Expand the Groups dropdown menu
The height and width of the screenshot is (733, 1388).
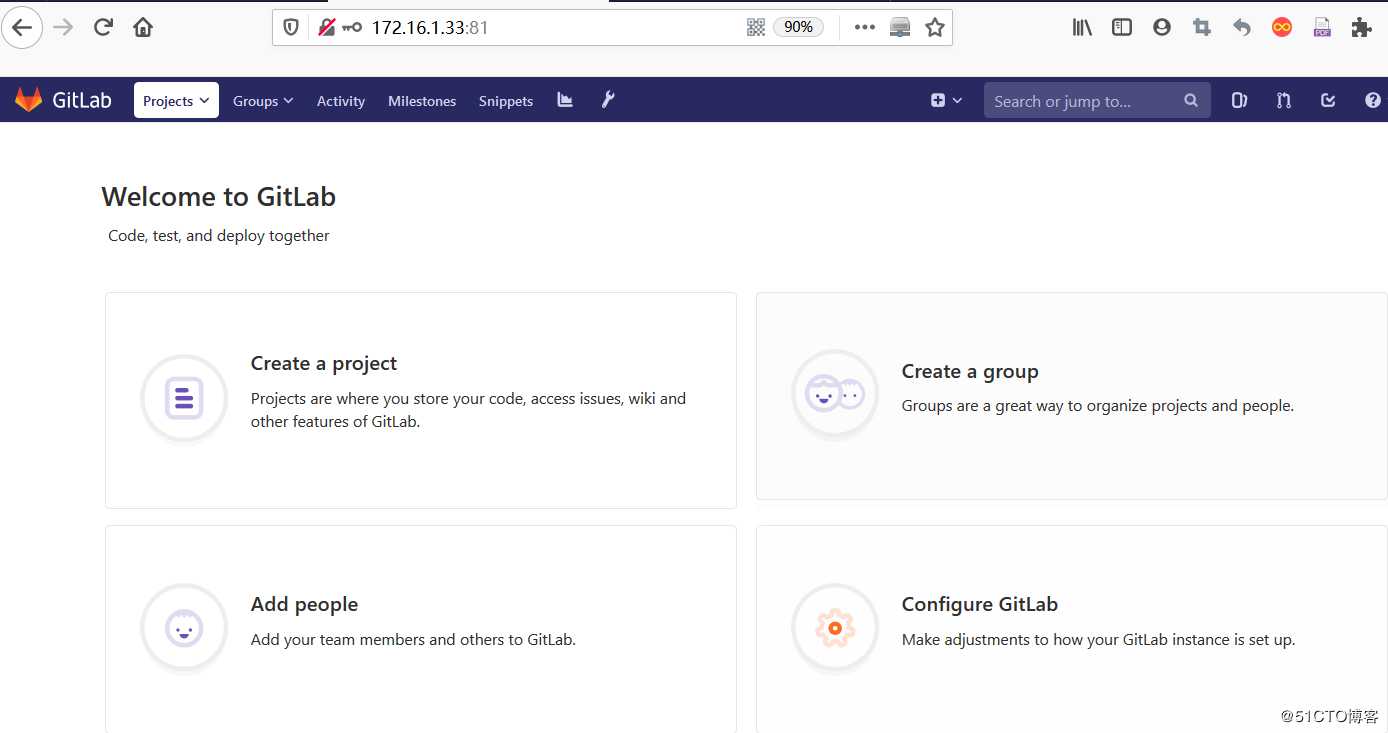pyautogui.click(x=263, y=101)
